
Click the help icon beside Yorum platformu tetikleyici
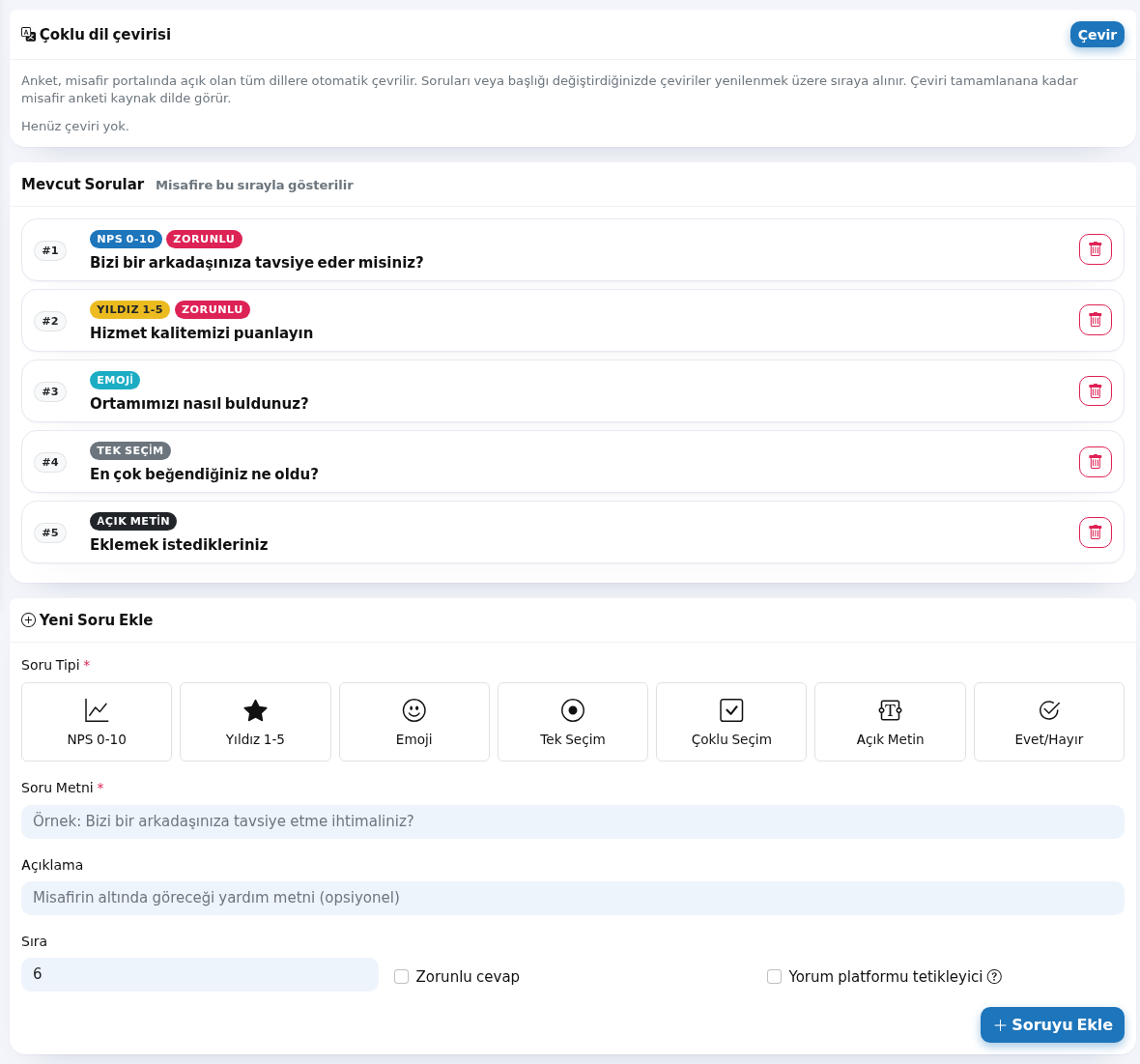coord(994,977)
